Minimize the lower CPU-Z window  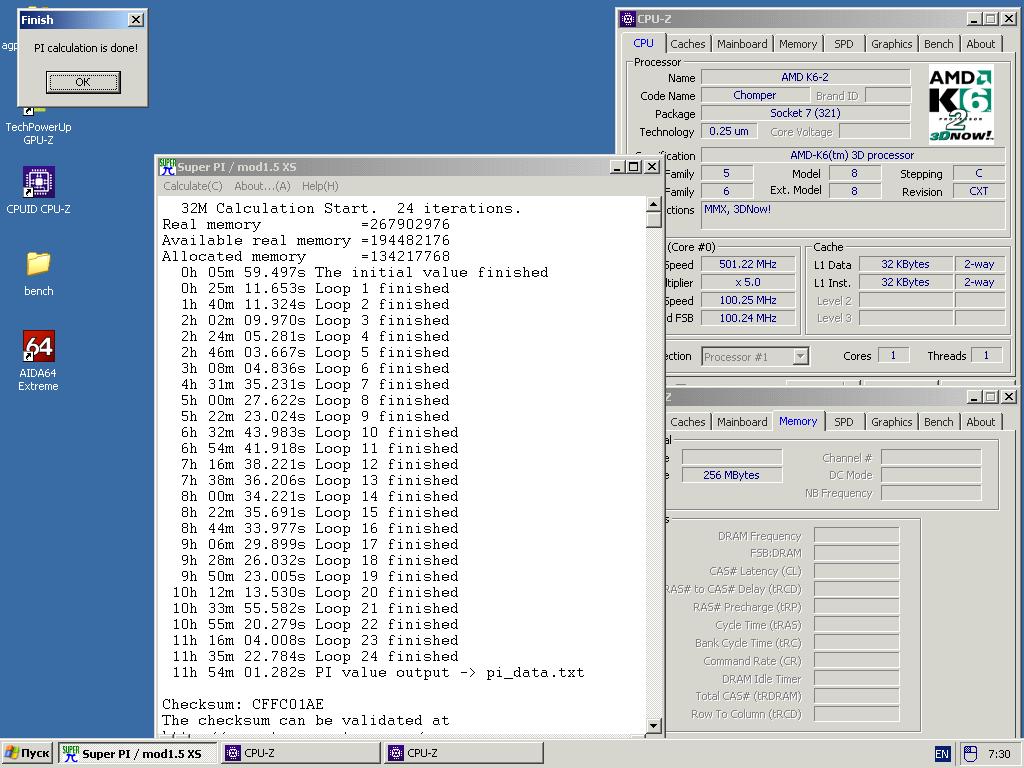(974, 396)
